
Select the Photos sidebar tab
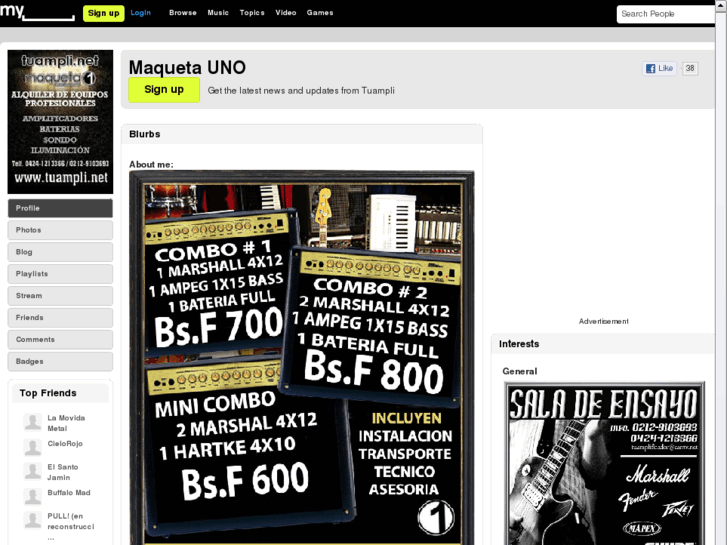60,230
